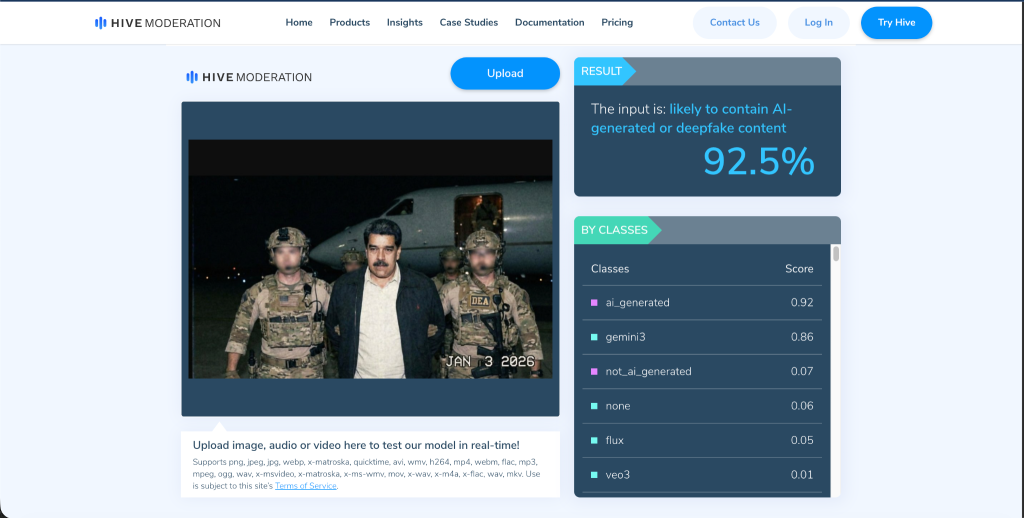Click the Try Hive button
Screen dimensions: 1024x518
[896, 23]
